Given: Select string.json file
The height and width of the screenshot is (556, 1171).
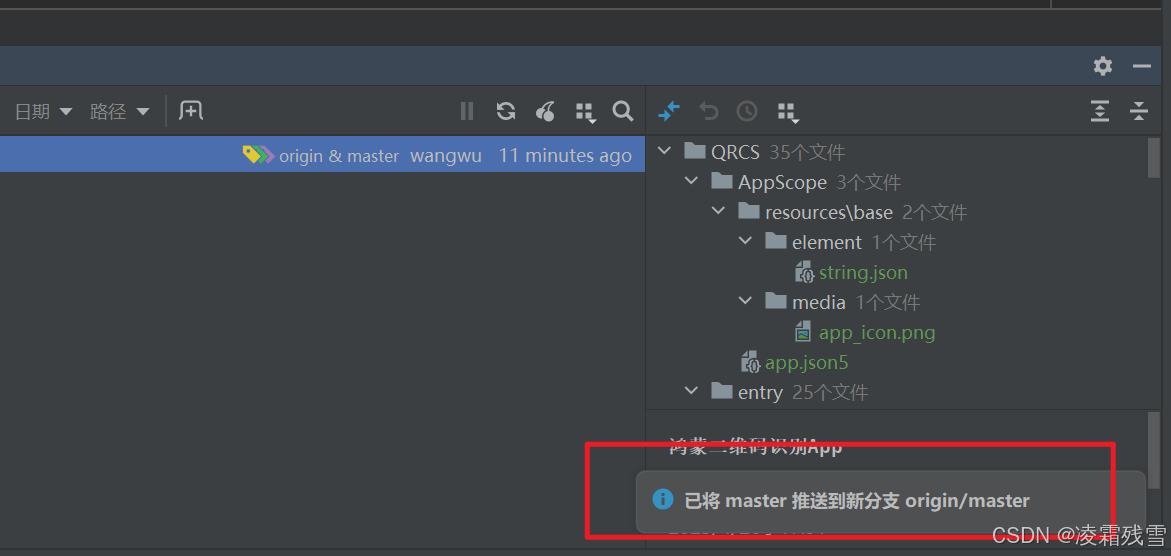Looking at the screenshot, I should click(863, 272).
